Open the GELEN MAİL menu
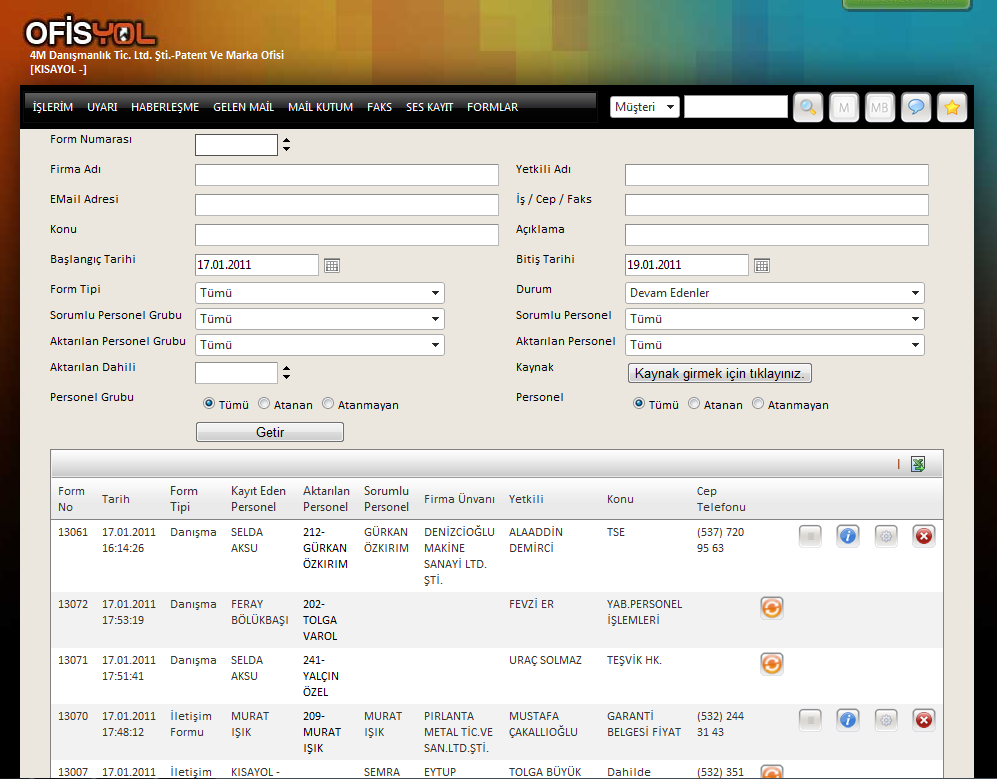Screen dimensions: 997x779 pos(243,107)
